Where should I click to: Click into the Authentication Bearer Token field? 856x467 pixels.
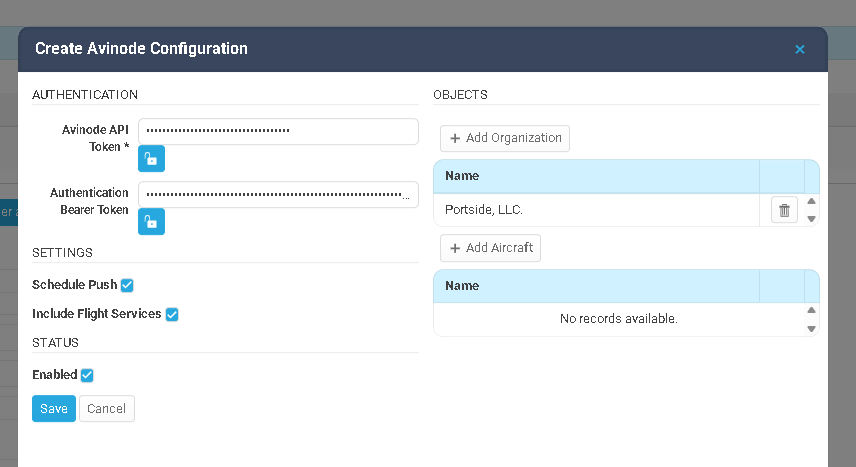point(278,194)
